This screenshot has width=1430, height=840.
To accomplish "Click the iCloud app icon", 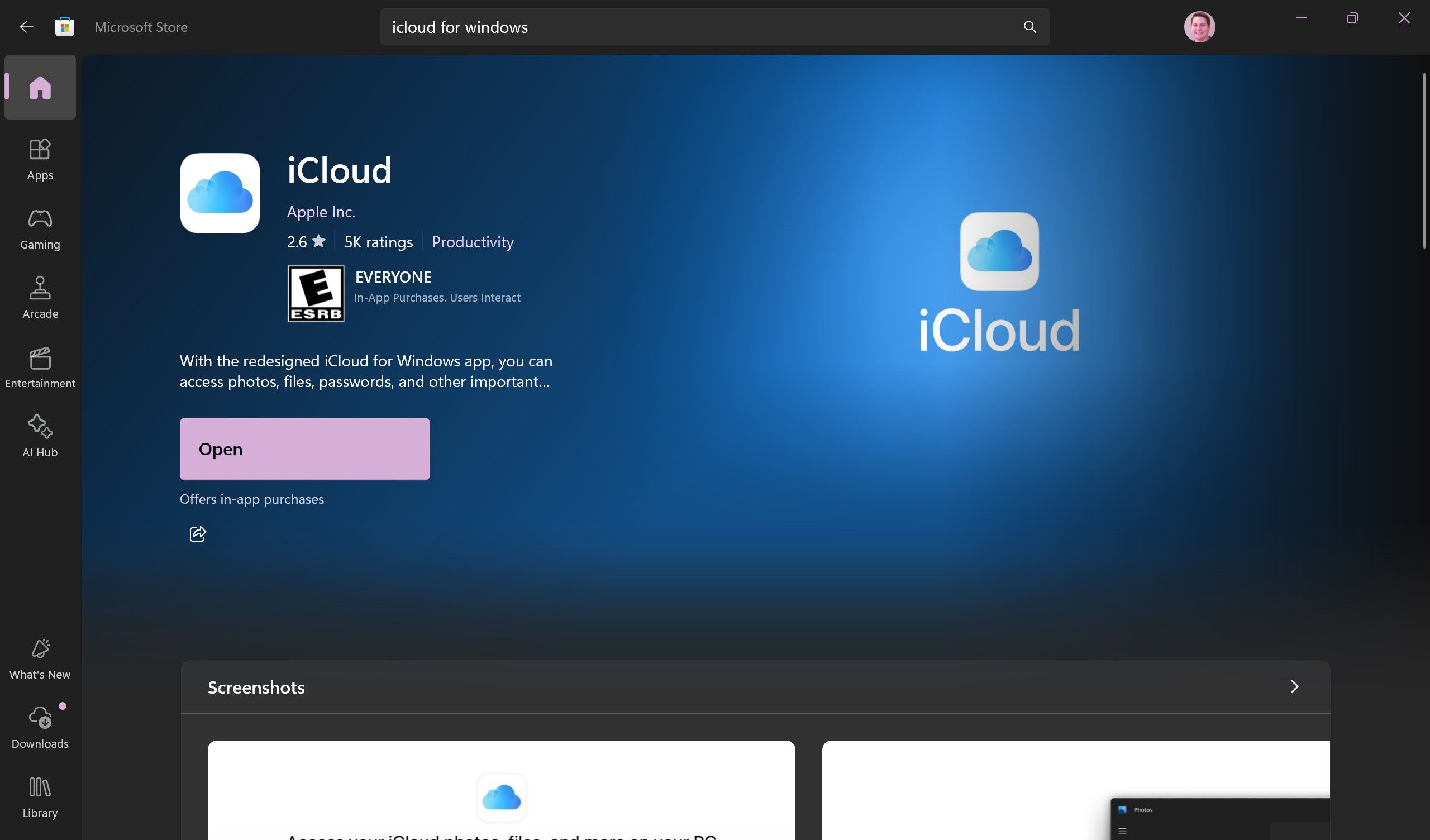I will 220,192.
